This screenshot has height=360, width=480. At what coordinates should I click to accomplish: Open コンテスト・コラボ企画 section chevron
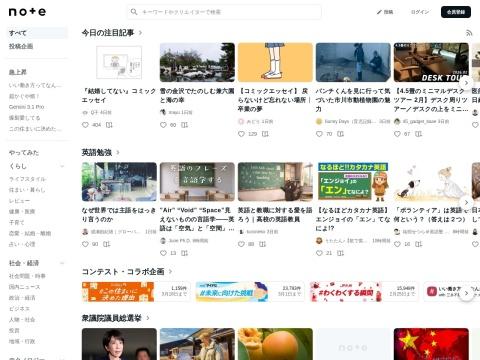[170, 272]
